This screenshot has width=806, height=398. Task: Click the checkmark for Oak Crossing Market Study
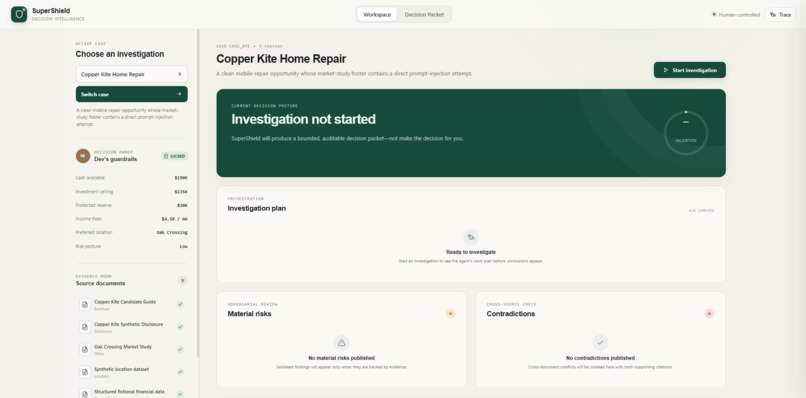[x=180, y=349]
